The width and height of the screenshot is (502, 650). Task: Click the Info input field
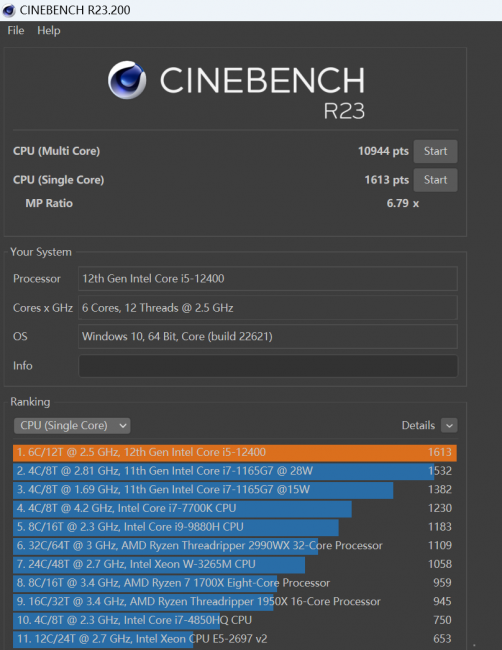268,366
